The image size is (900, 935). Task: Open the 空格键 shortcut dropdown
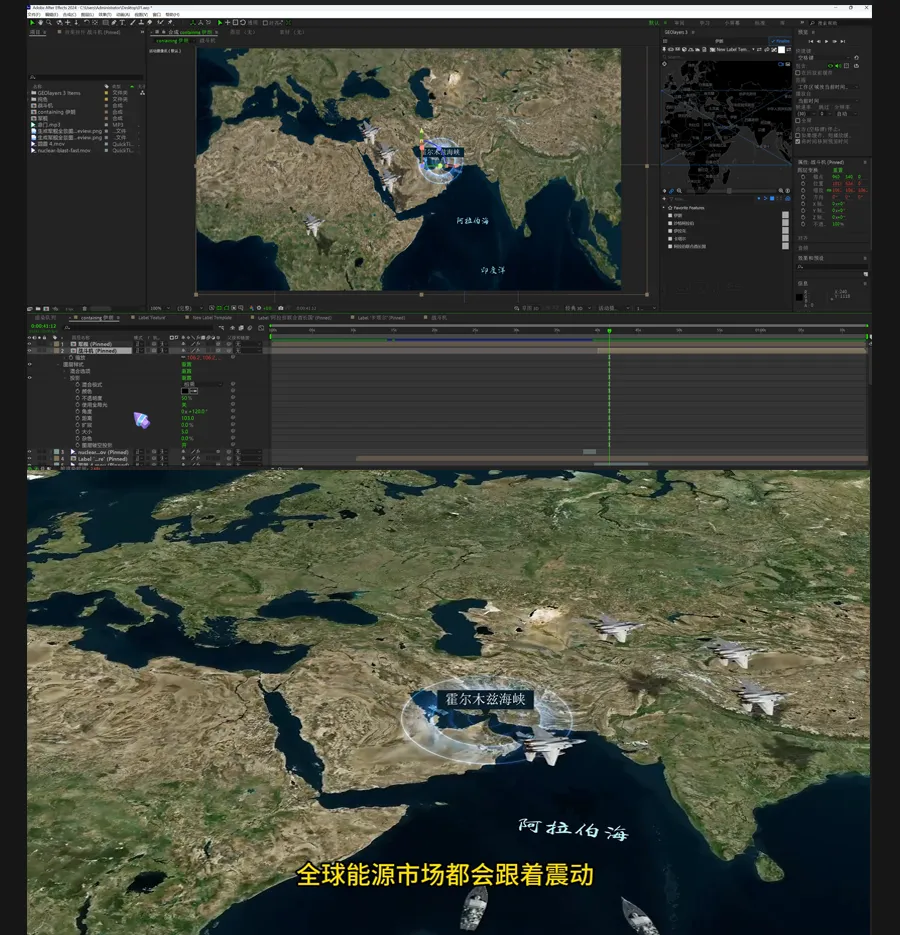coord(824,58)
